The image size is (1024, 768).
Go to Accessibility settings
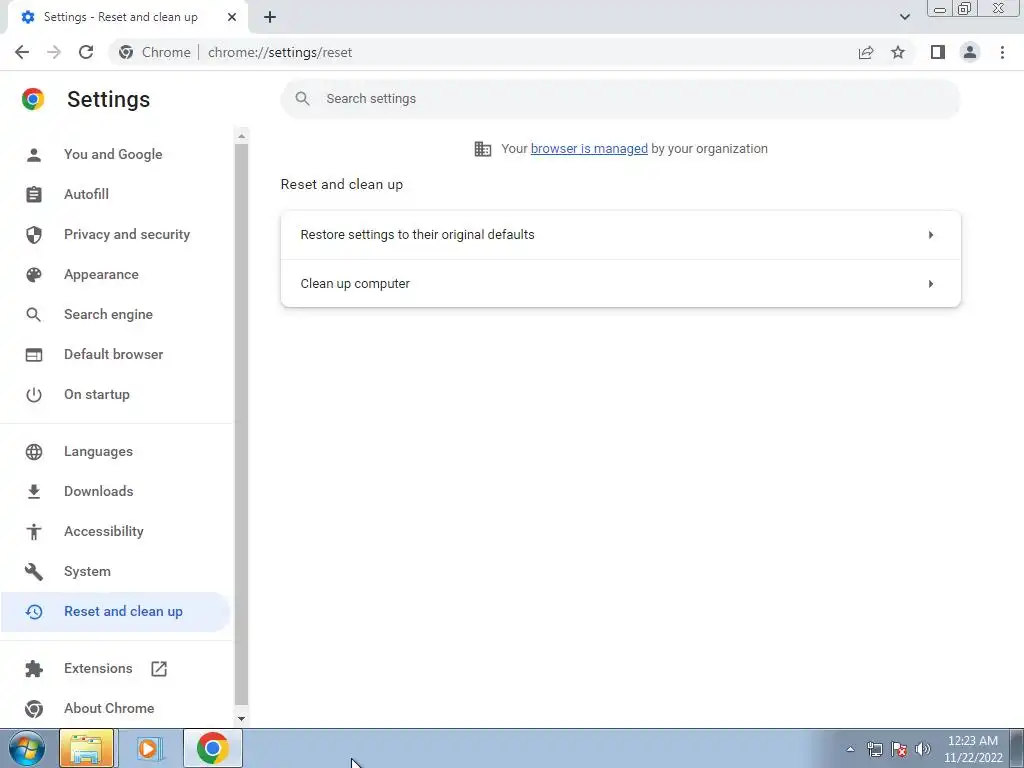(114, 531)
